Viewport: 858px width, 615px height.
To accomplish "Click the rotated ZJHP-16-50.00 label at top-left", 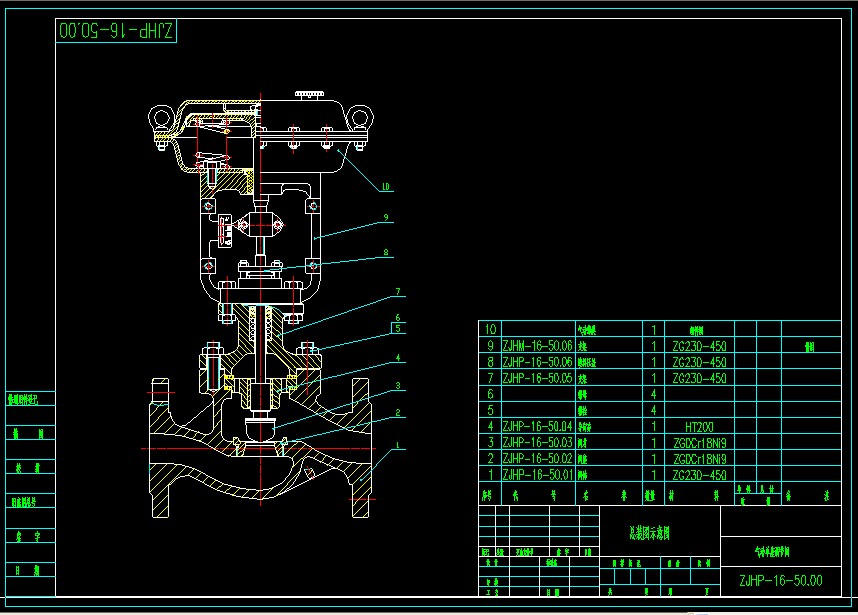I will (115, 31).
